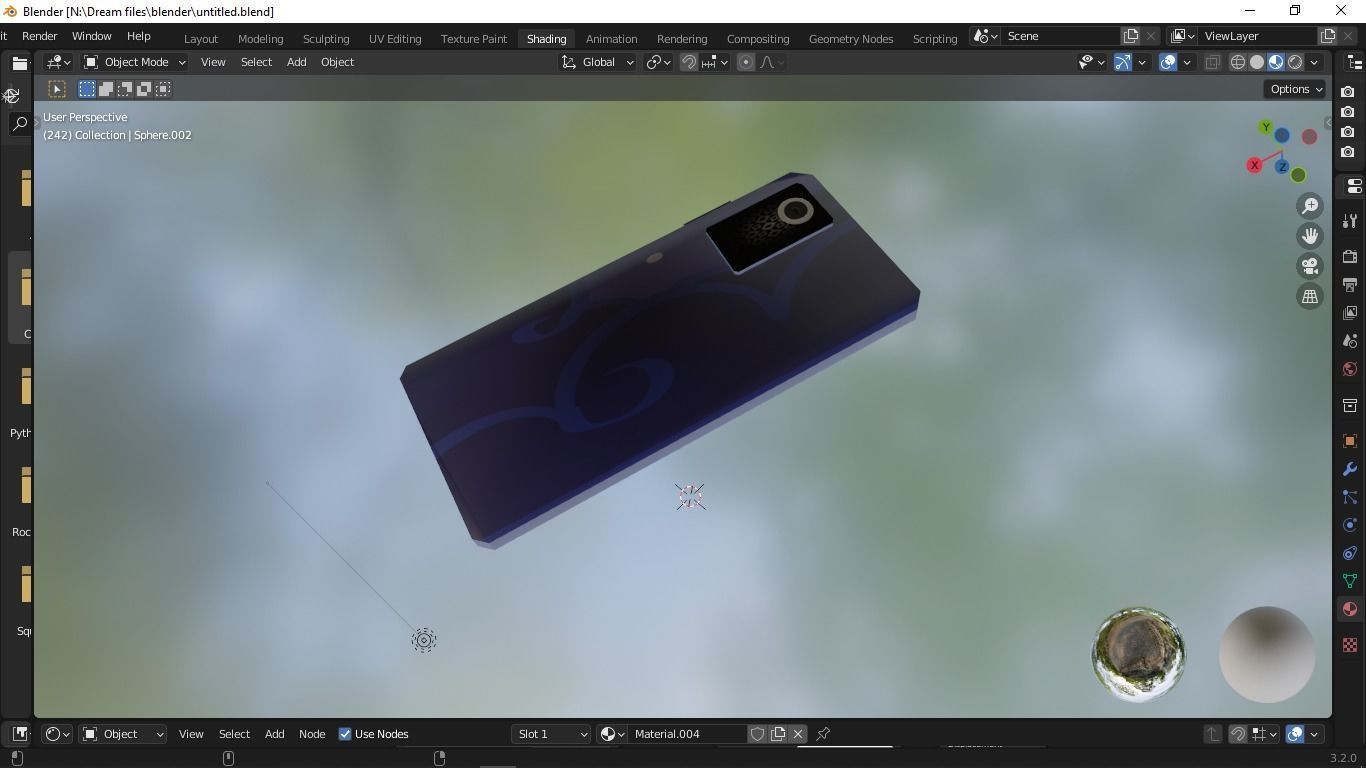Open the Options dropdown in viewport
1366x768 pixels.
tap(1296, 89)
